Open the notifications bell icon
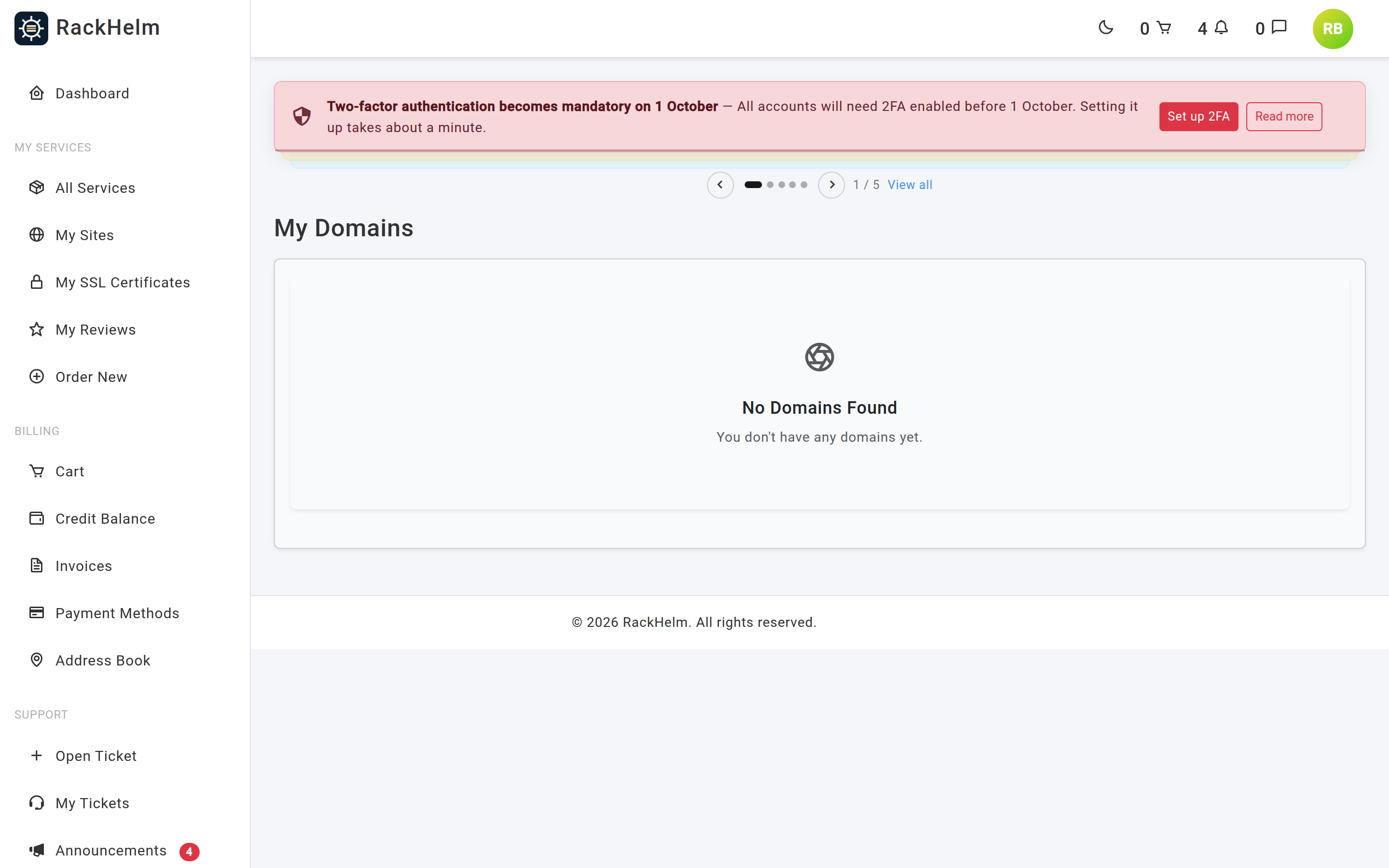Image resolution: width=1389 pixels, height=868 pixels. pos(1221,27)
